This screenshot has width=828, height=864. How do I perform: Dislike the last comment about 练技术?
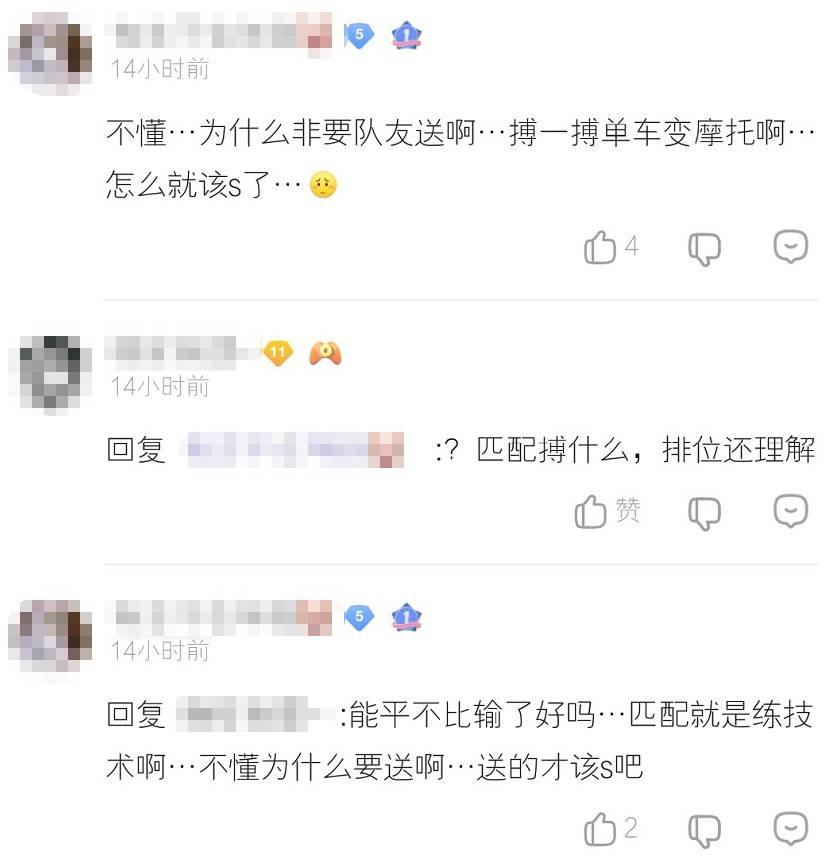point(705,830)
